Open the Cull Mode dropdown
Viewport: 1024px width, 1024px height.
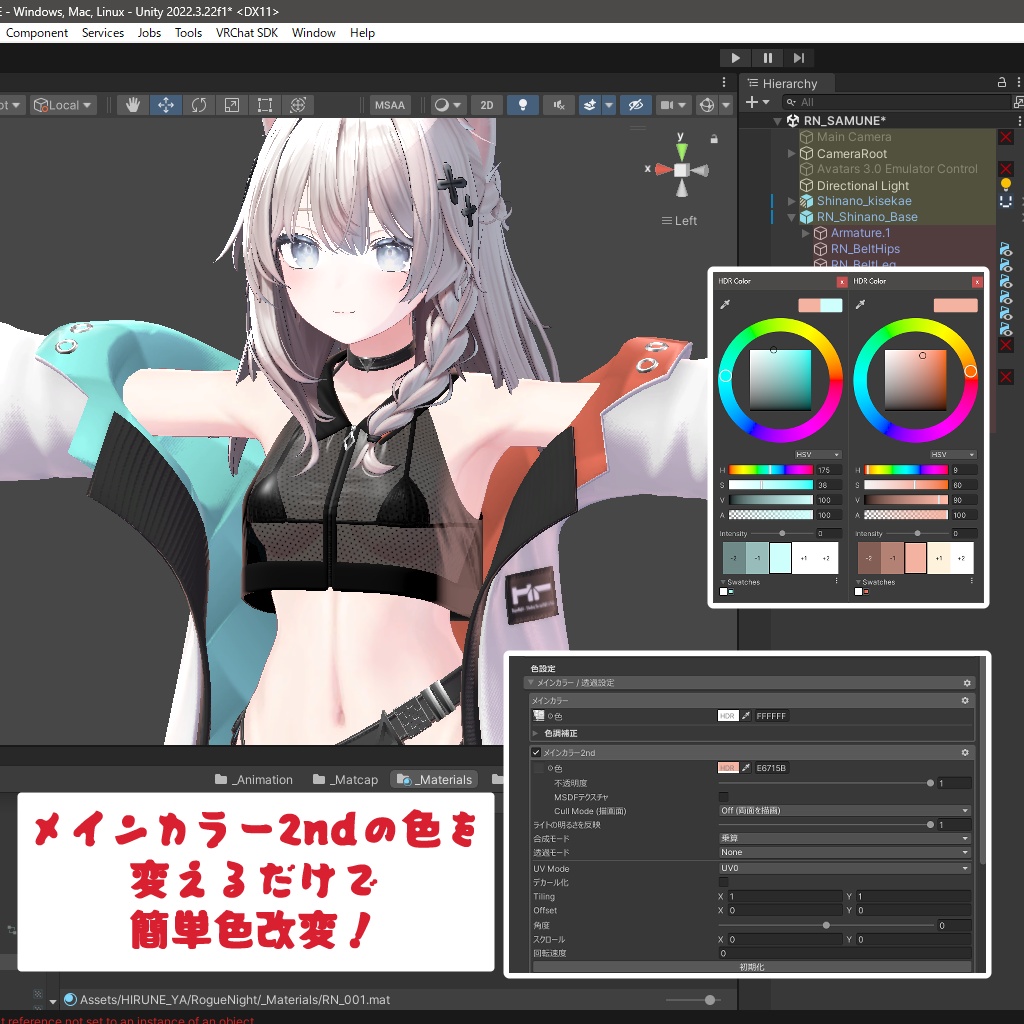pyautogui.click(x=844, y=810)
